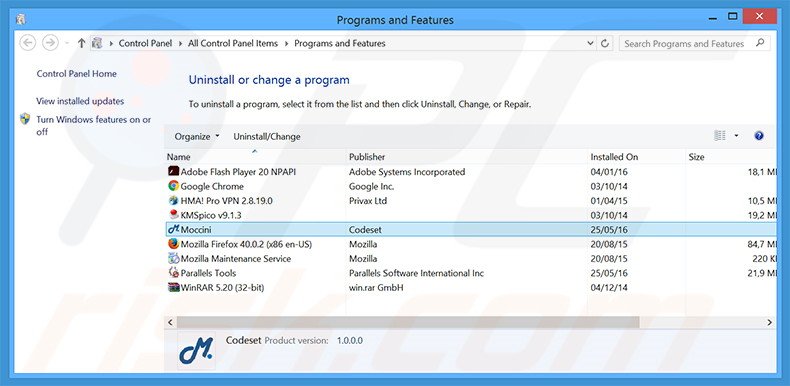The image size is (790, 386).
Task: Click the Control Panel breadcrumb
Action: coord(145,43)
